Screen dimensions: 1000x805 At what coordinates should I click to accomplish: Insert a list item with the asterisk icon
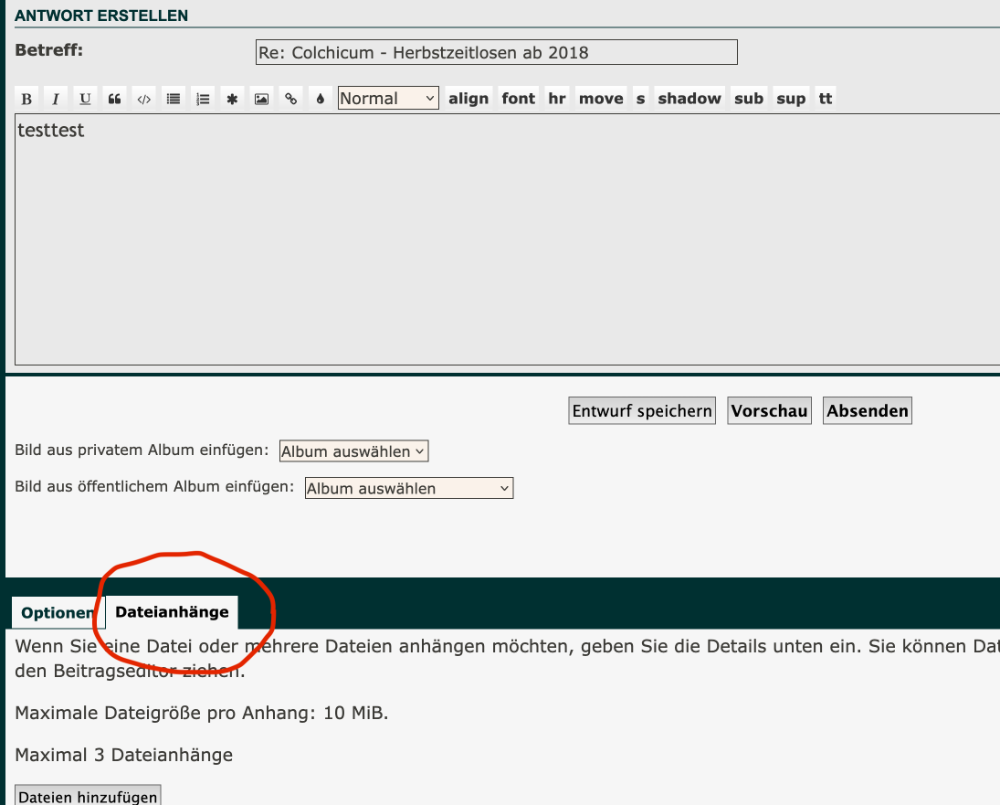232,98
